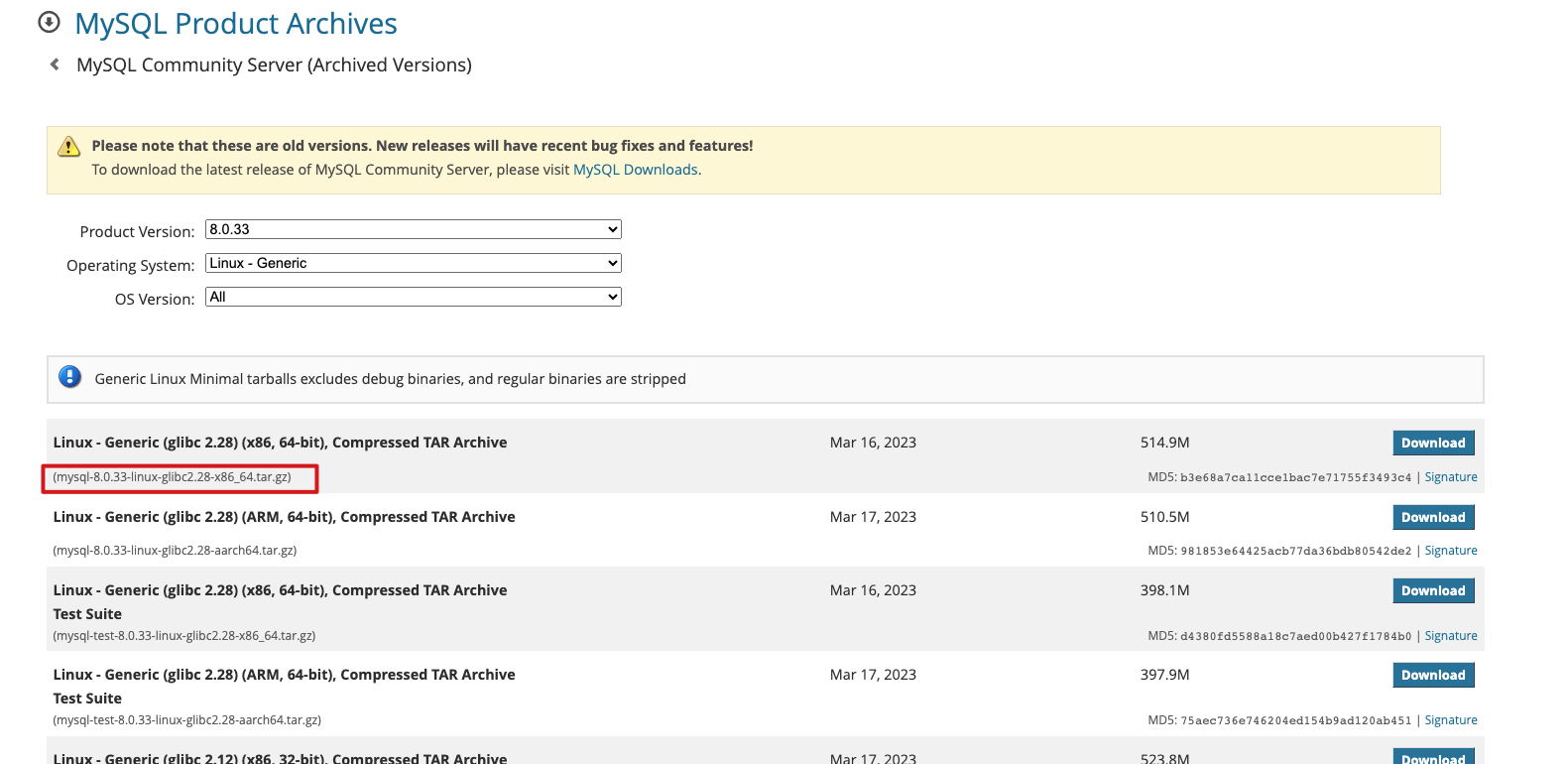Screen dimensions: 1568x764
Task: Click the 'OS Version:' label
Action: click(x=155, y=299)
